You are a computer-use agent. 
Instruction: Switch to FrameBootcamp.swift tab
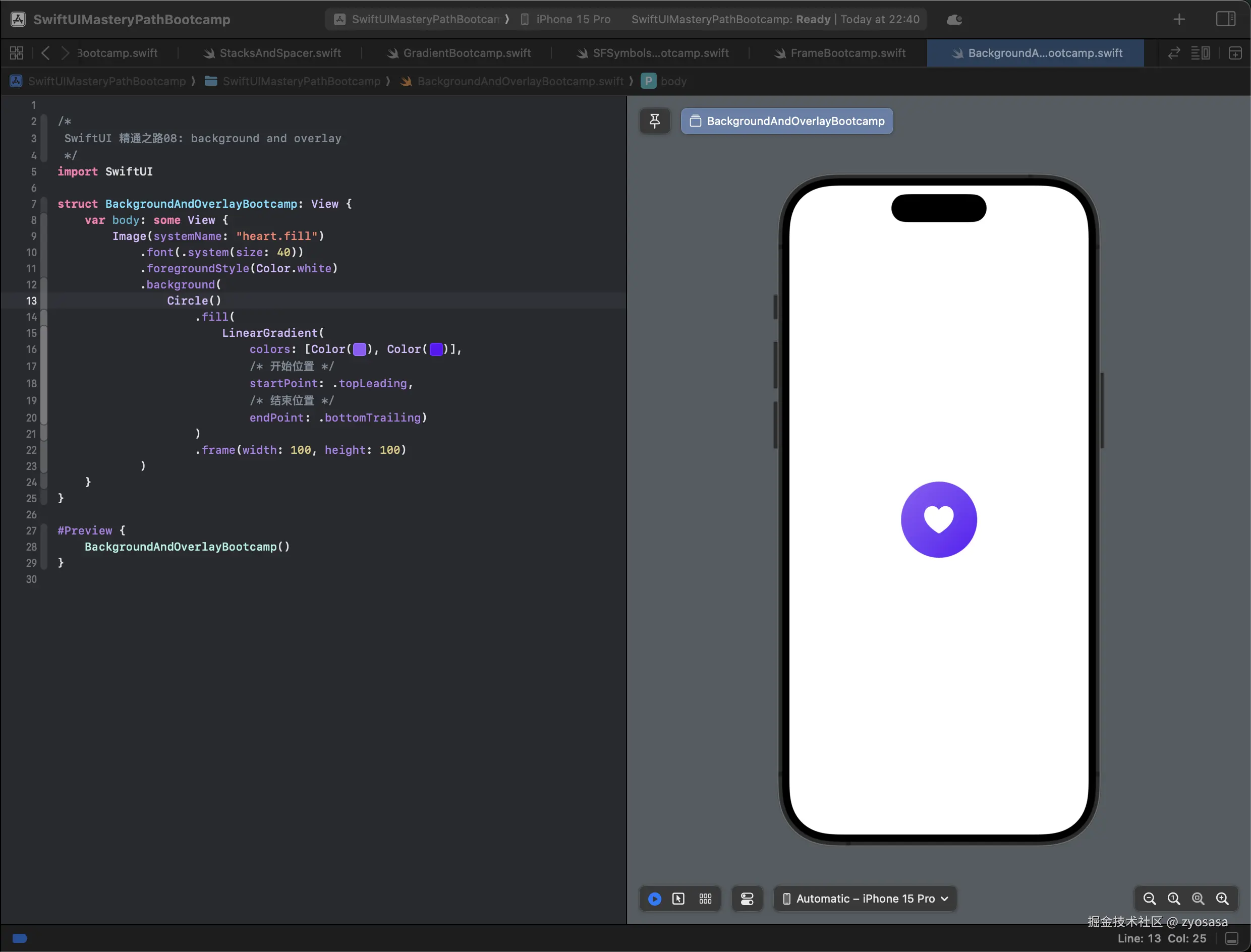click(847, 53)
